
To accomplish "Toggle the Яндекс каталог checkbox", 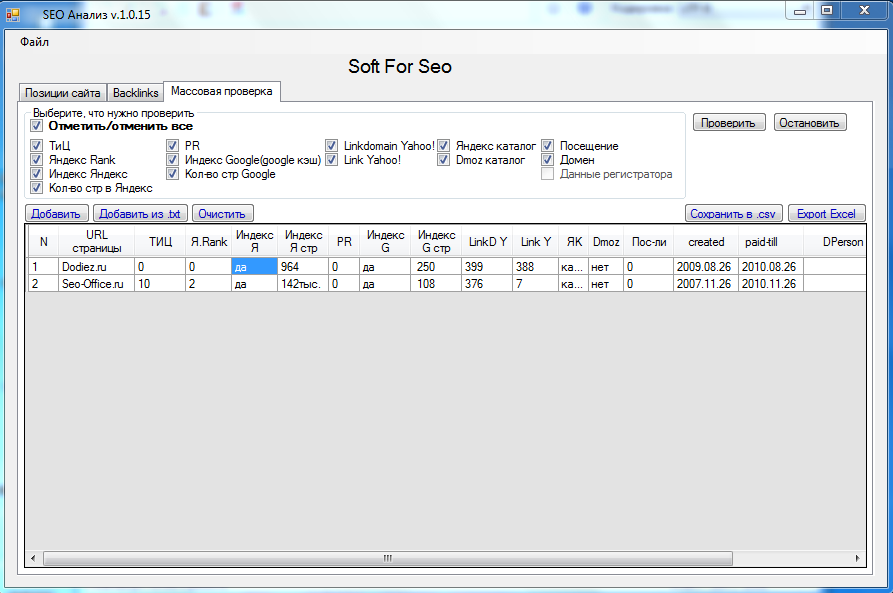I will click(444, 146).
